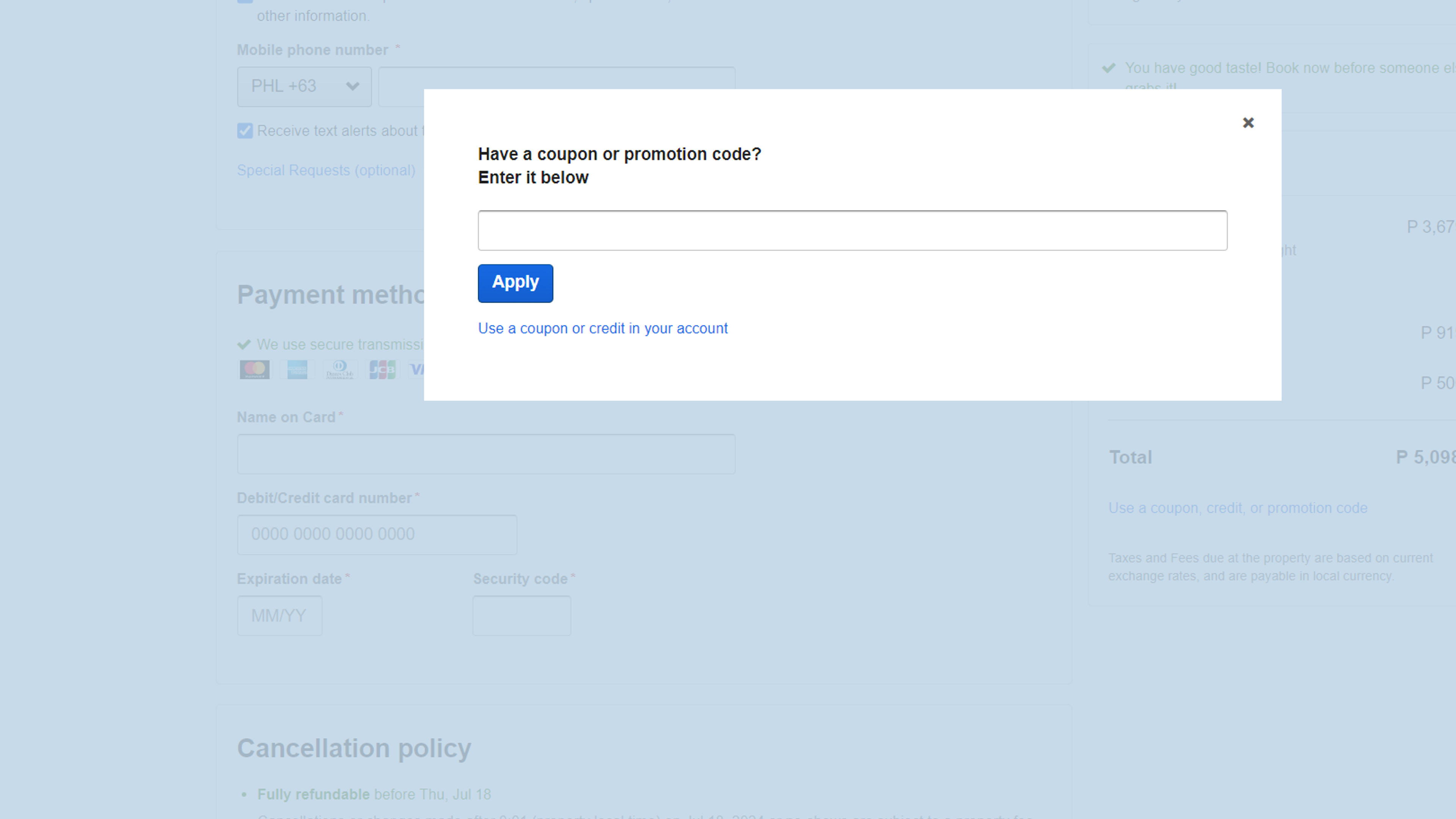Open the PHL +63 country code dropdown
This screenshot has width=1456, height=819.
(304, 86)
